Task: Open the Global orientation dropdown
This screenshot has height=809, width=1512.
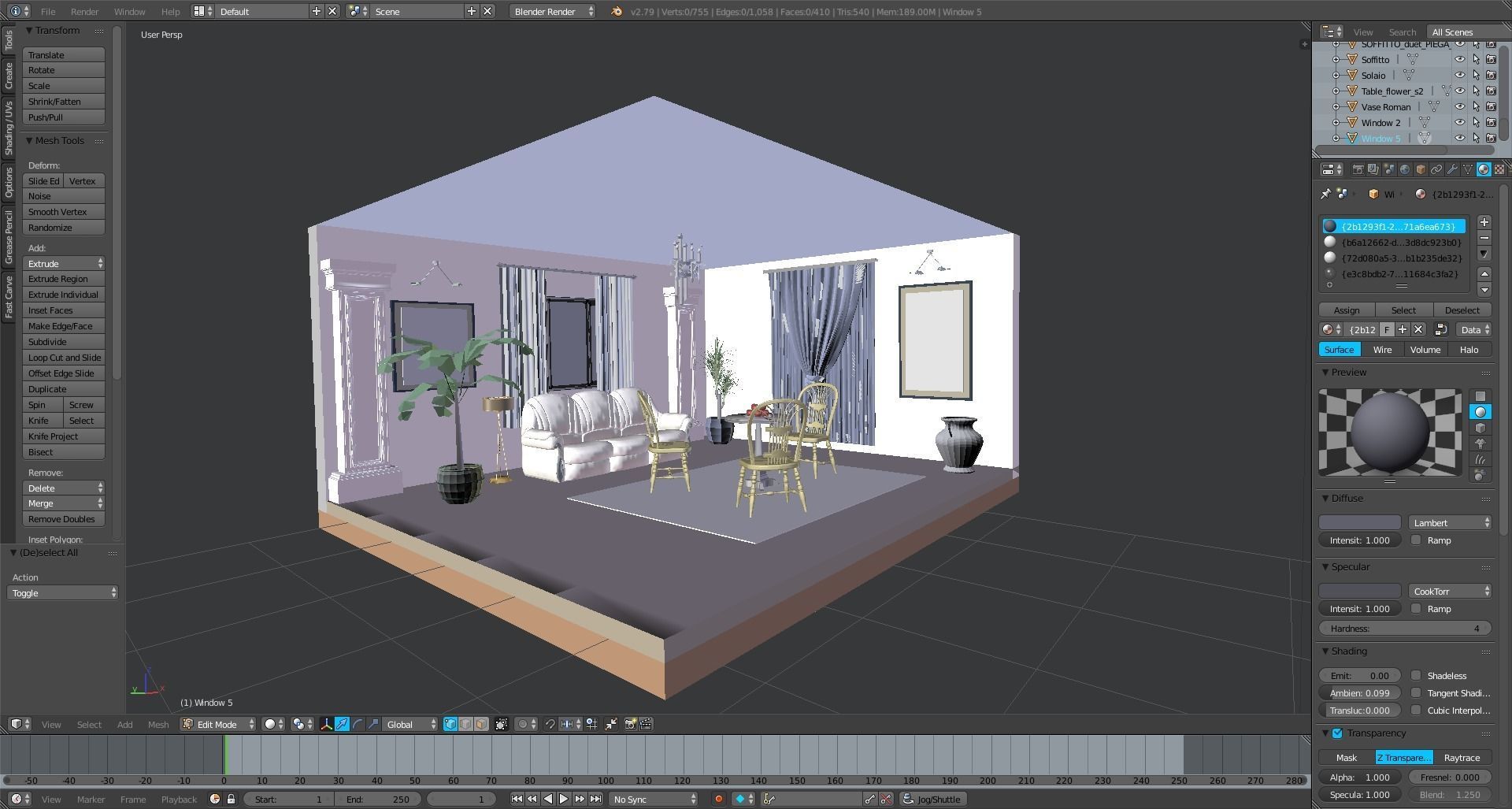Action: pos(410,724)
